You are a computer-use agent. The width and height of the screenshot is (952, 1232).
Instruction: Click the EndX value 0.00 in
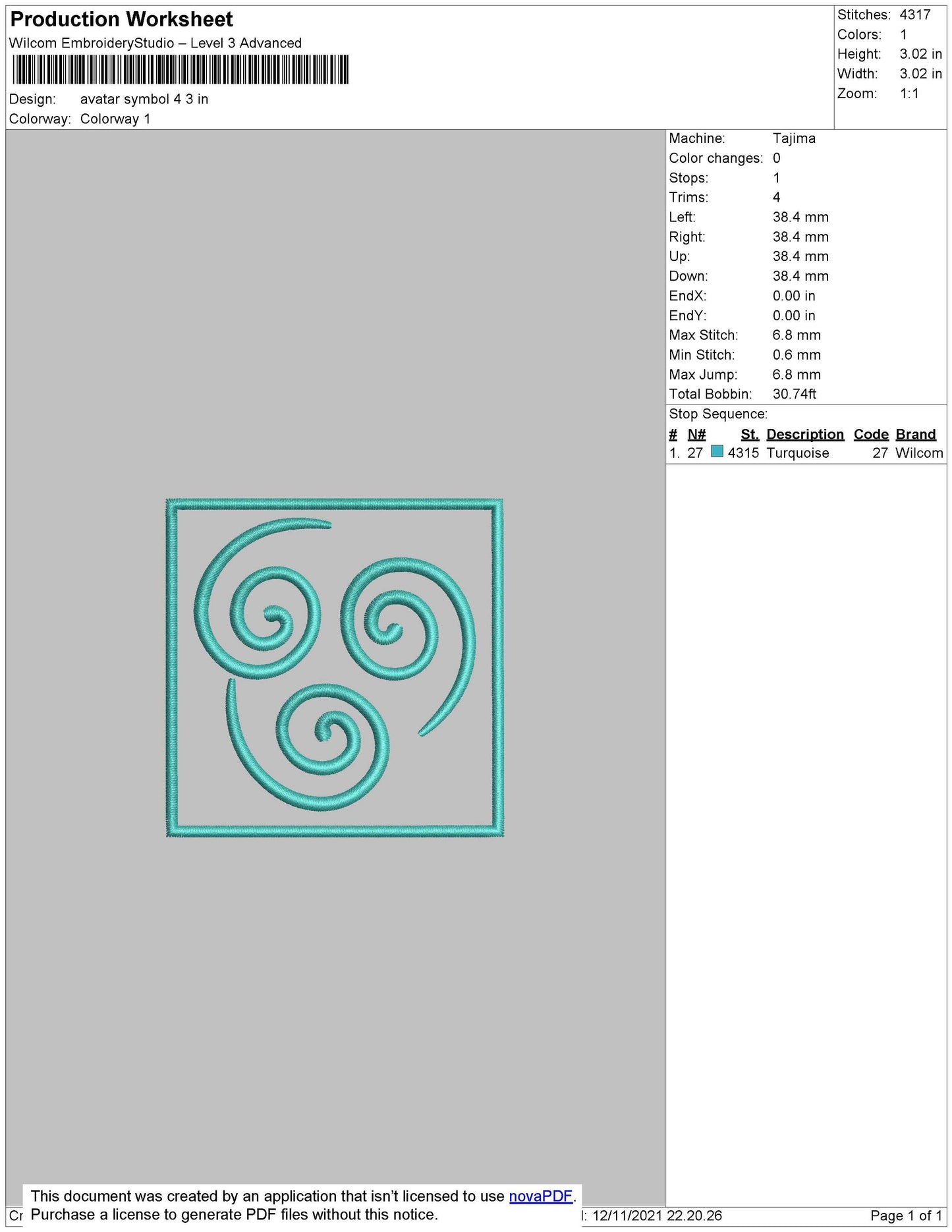coord(794,296)
